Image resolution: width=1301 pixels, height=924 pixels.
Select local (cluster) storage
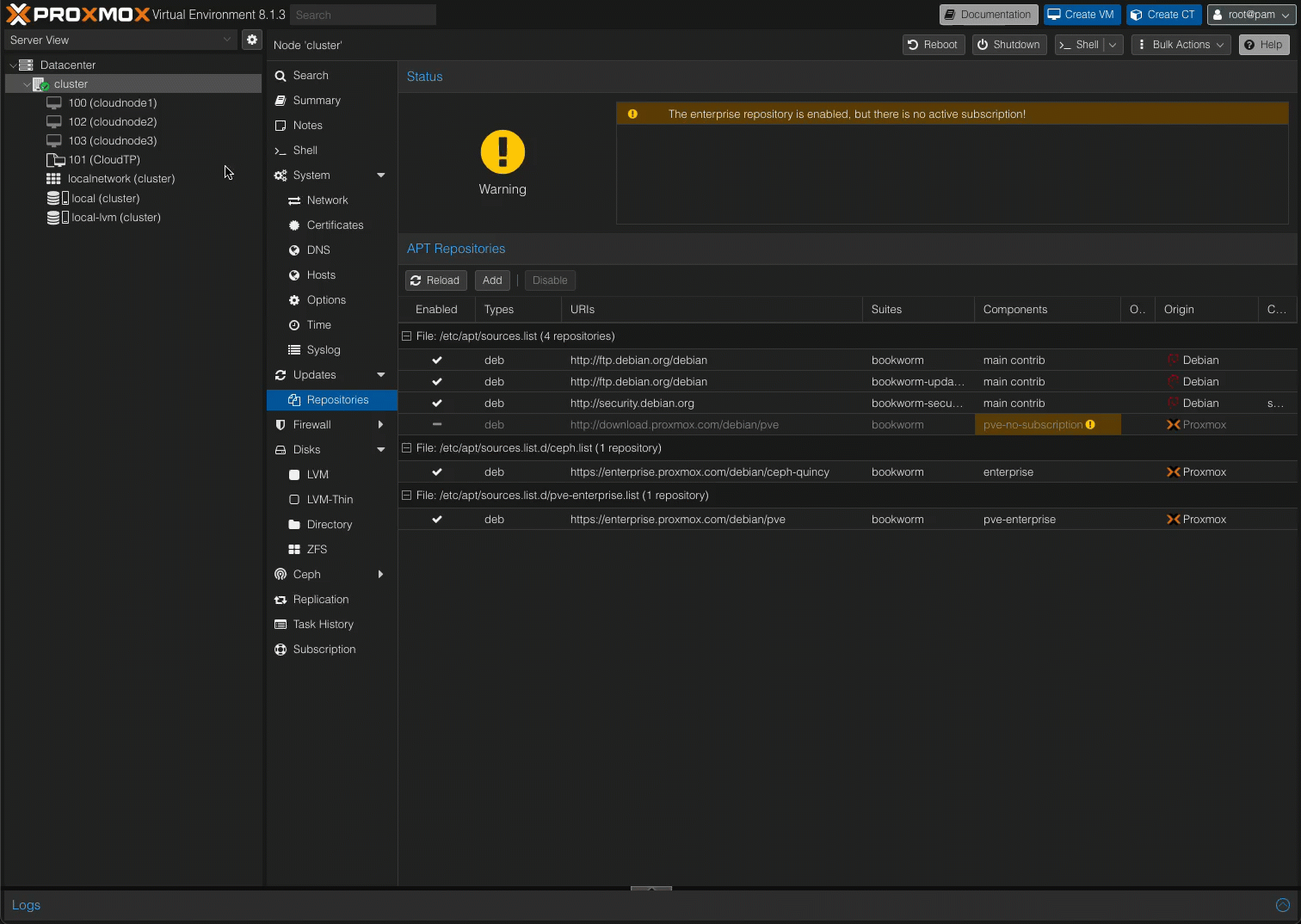pos(105,199)
